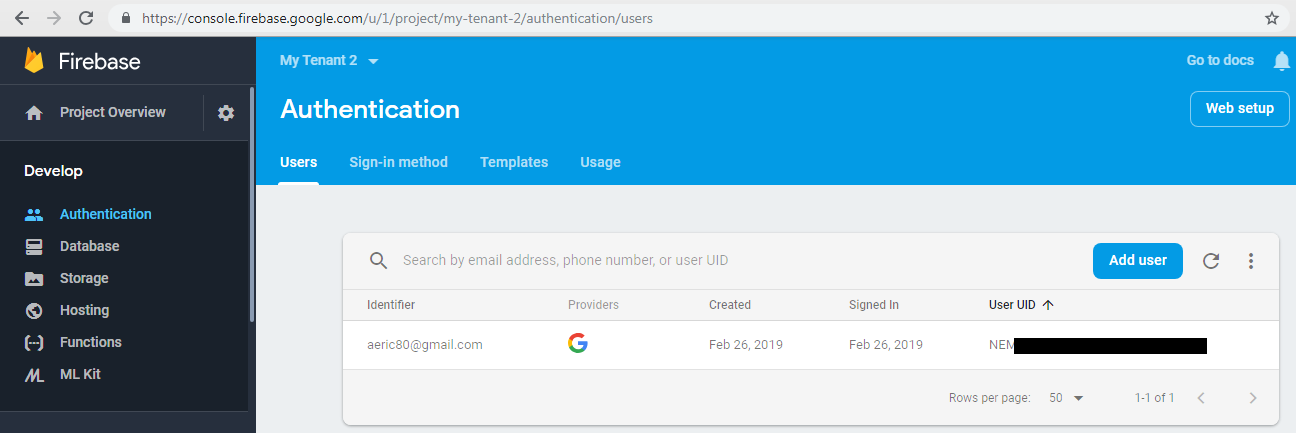Open the Web setup button

(x=1239, y=109)
